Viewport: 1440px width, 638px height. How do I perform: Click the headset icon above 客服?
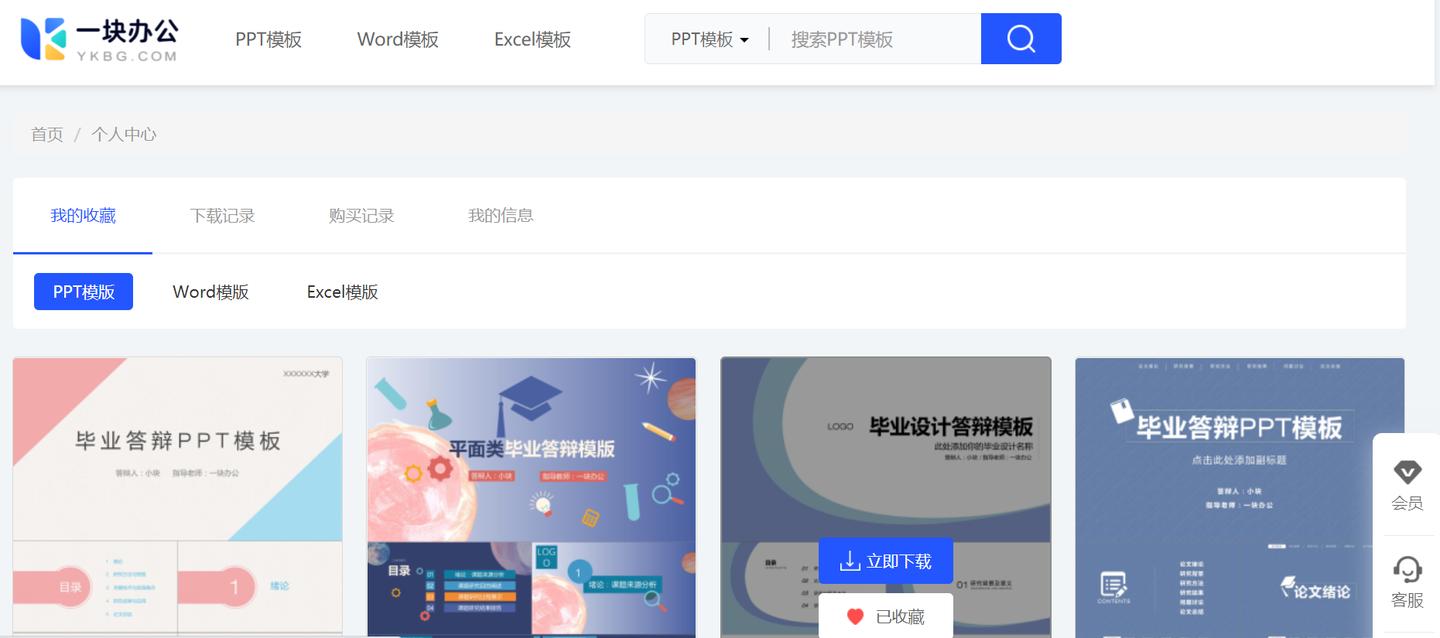pyautogui.click(x=1407, y=570)
